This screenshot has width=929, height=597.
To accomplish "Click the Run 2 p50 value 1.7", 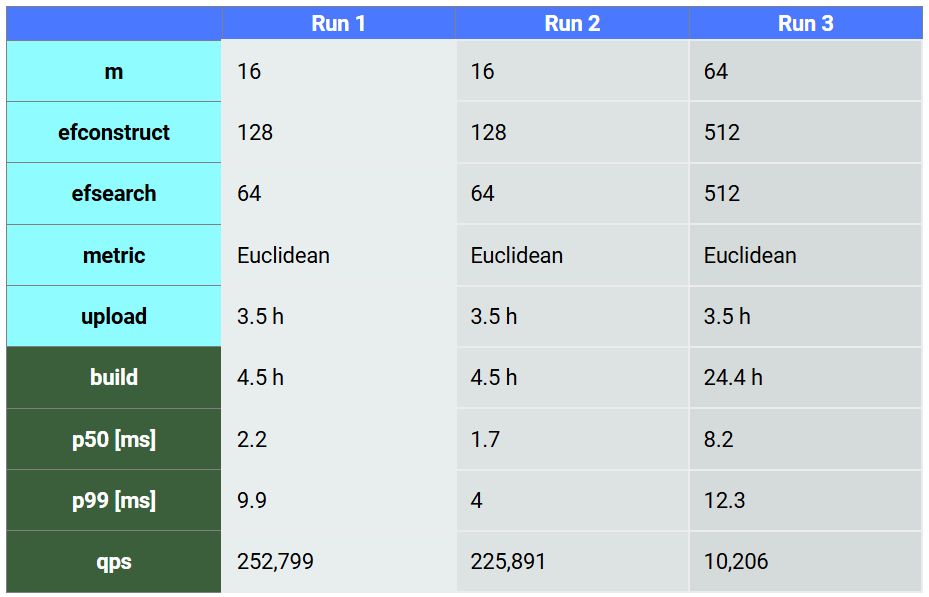I will pyautogui.click(x=485, y=440).
